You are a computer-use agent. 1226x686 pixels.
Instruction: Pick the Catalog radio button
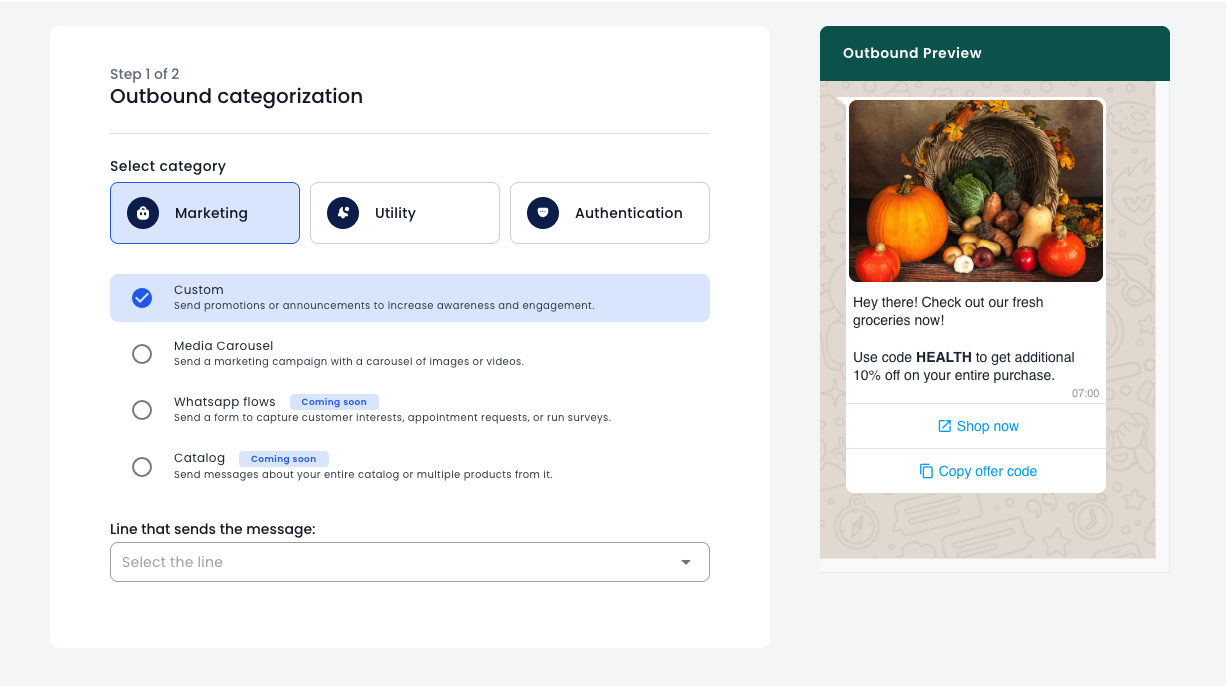coord(142,467)
